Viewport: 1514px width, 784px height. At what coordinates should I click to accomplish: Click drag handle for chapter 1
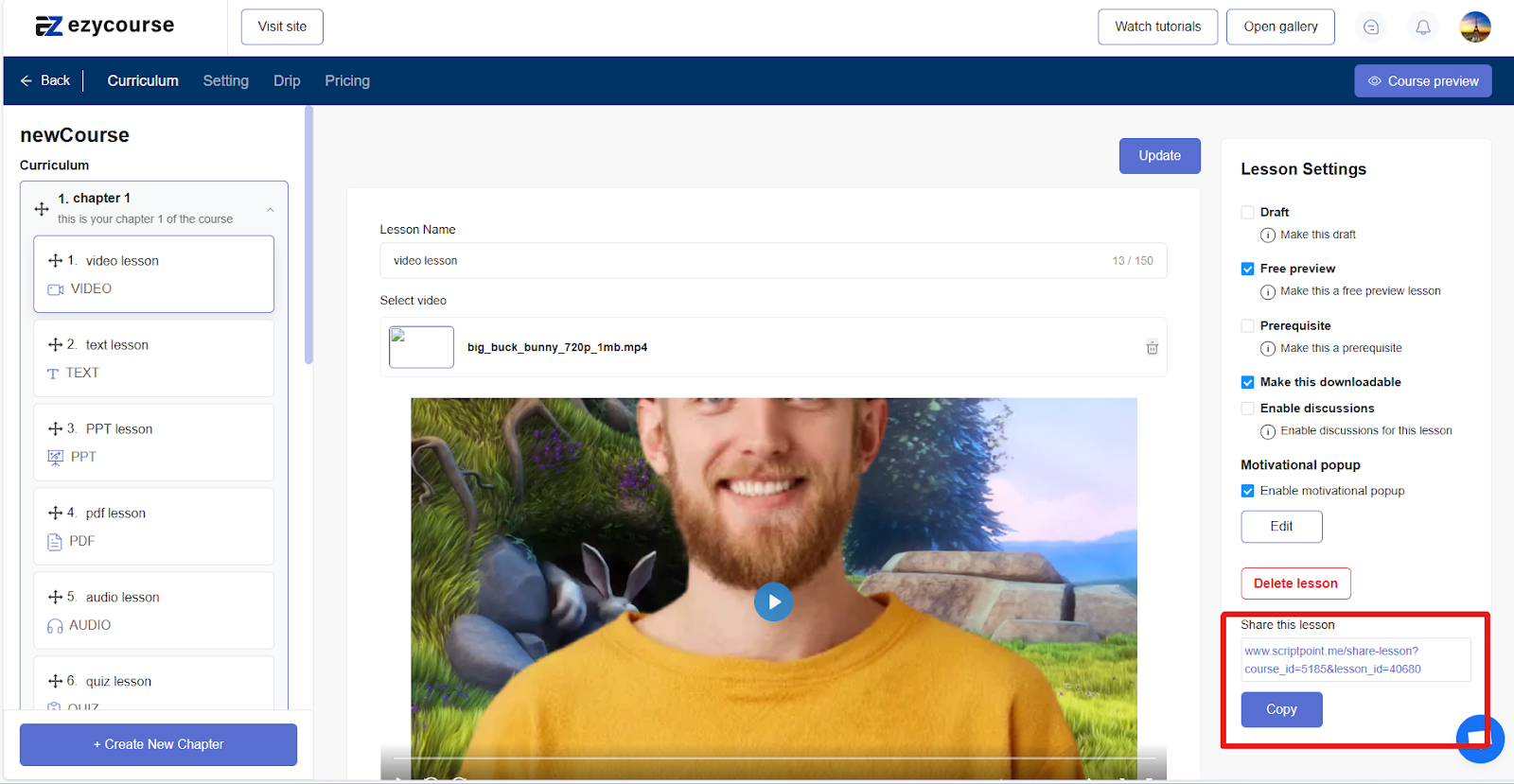click(42, 209)
